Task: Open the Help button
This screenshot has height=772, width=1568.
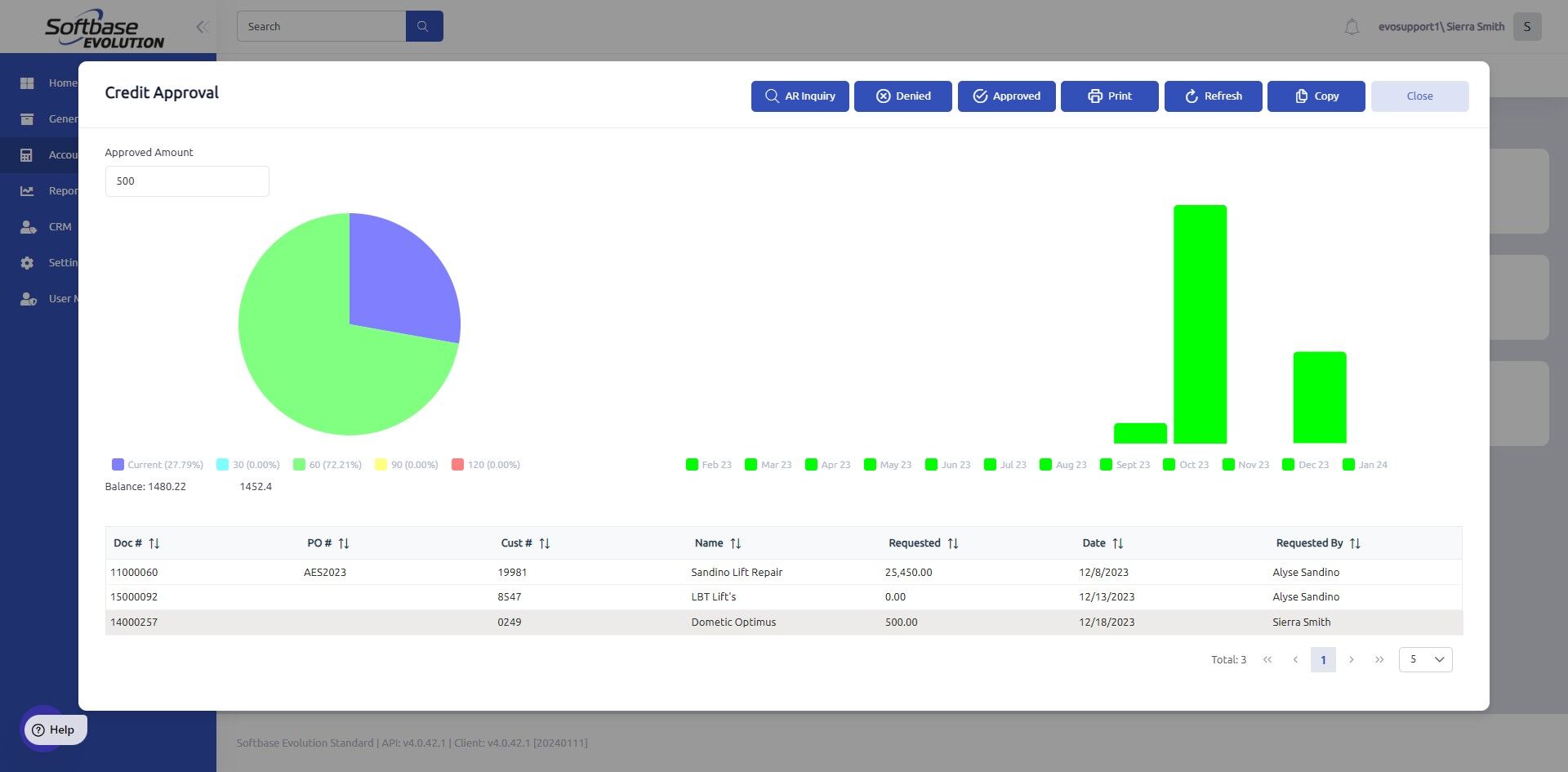Action: (x=54, y=730)
